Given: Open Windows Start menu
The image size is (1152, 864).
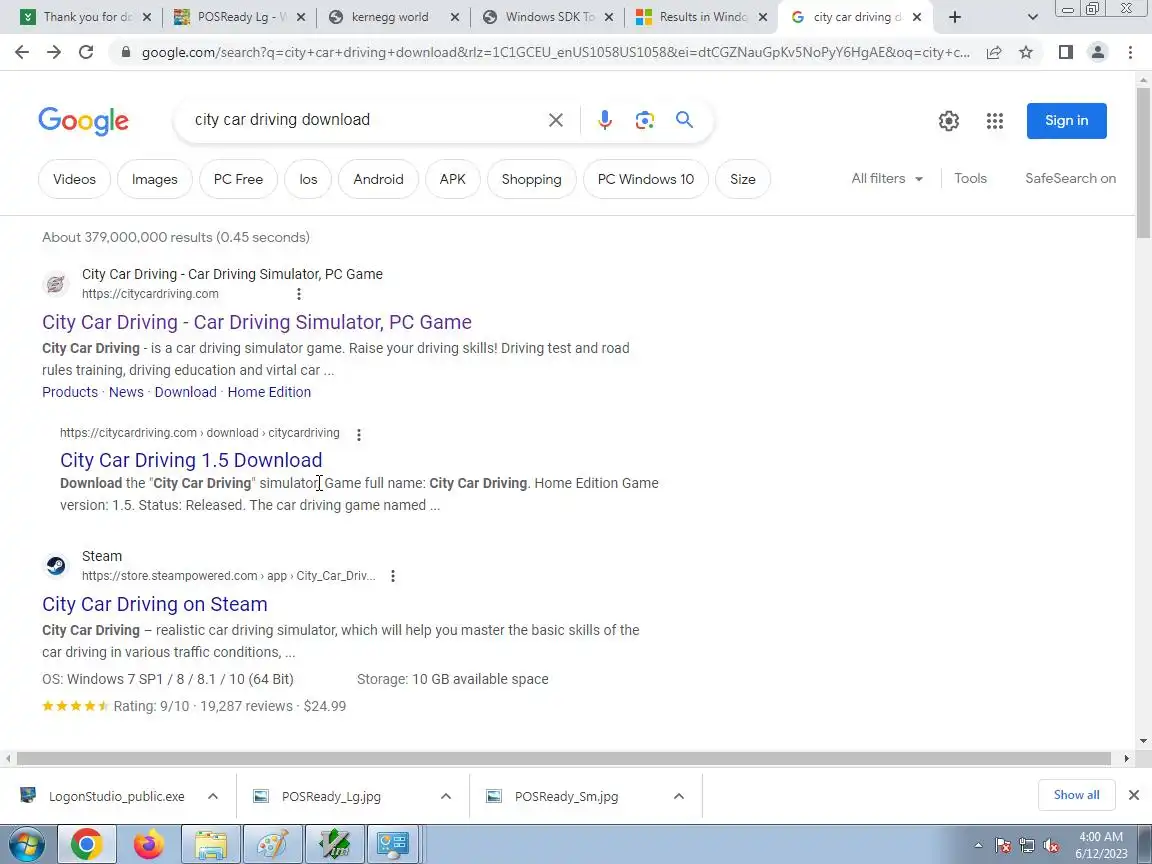Looking at the screenshot, I should point(25,844).
